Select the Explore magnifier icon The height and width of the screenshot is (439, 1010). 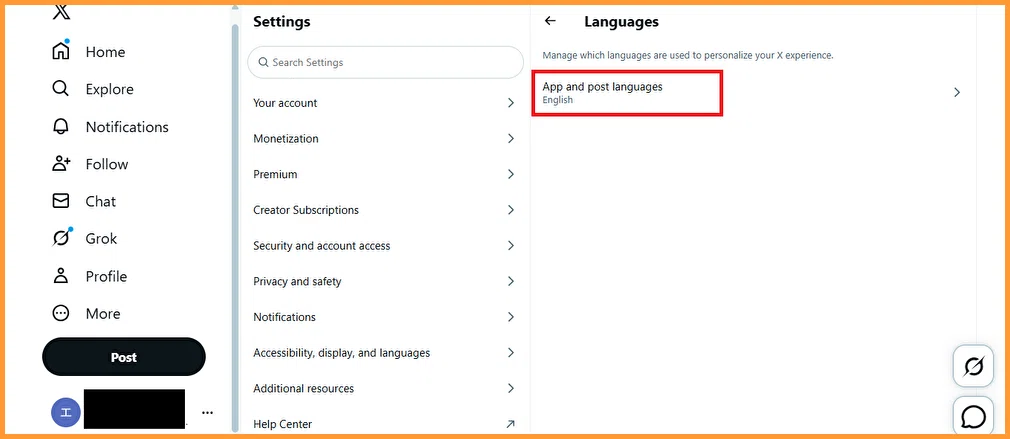(61, 89)
